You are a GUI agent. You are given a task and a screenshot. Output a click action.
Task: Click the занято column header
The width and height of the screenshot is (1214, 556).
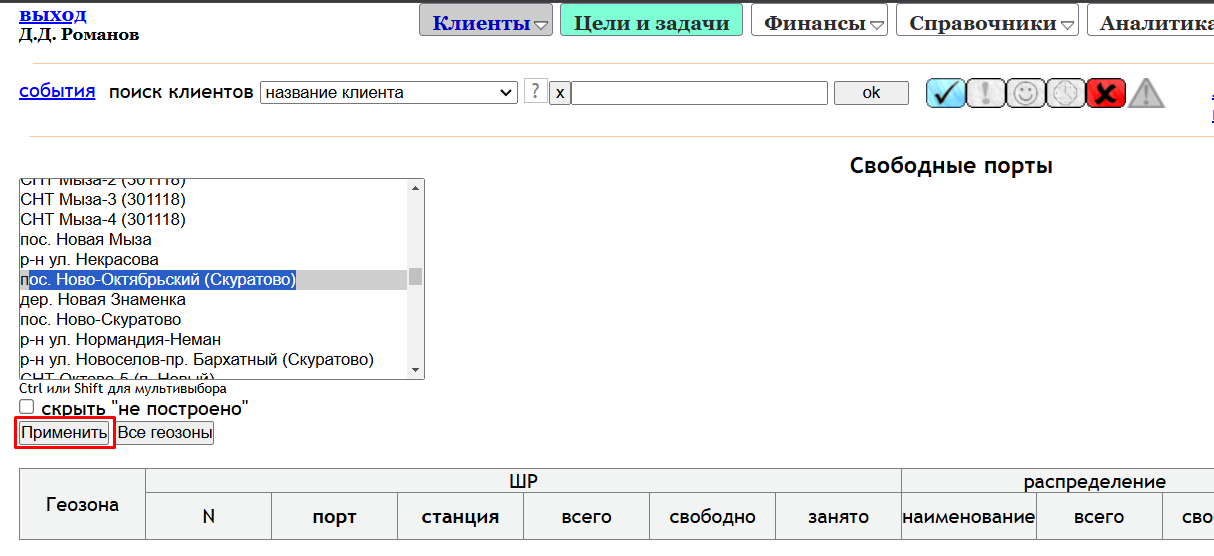(x=838, y=517)
